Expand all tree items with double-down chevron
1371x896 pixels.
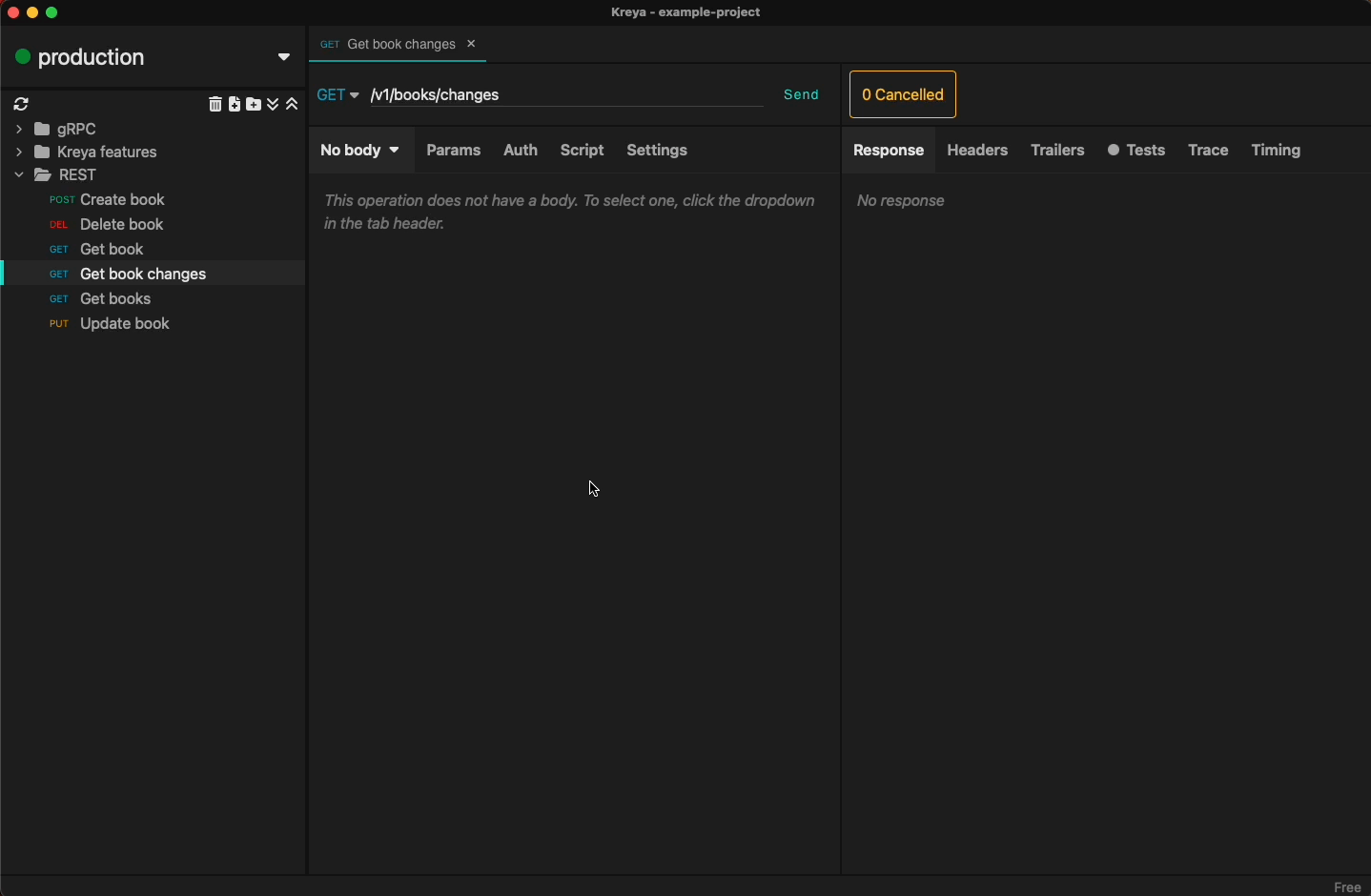click(275, 105)
